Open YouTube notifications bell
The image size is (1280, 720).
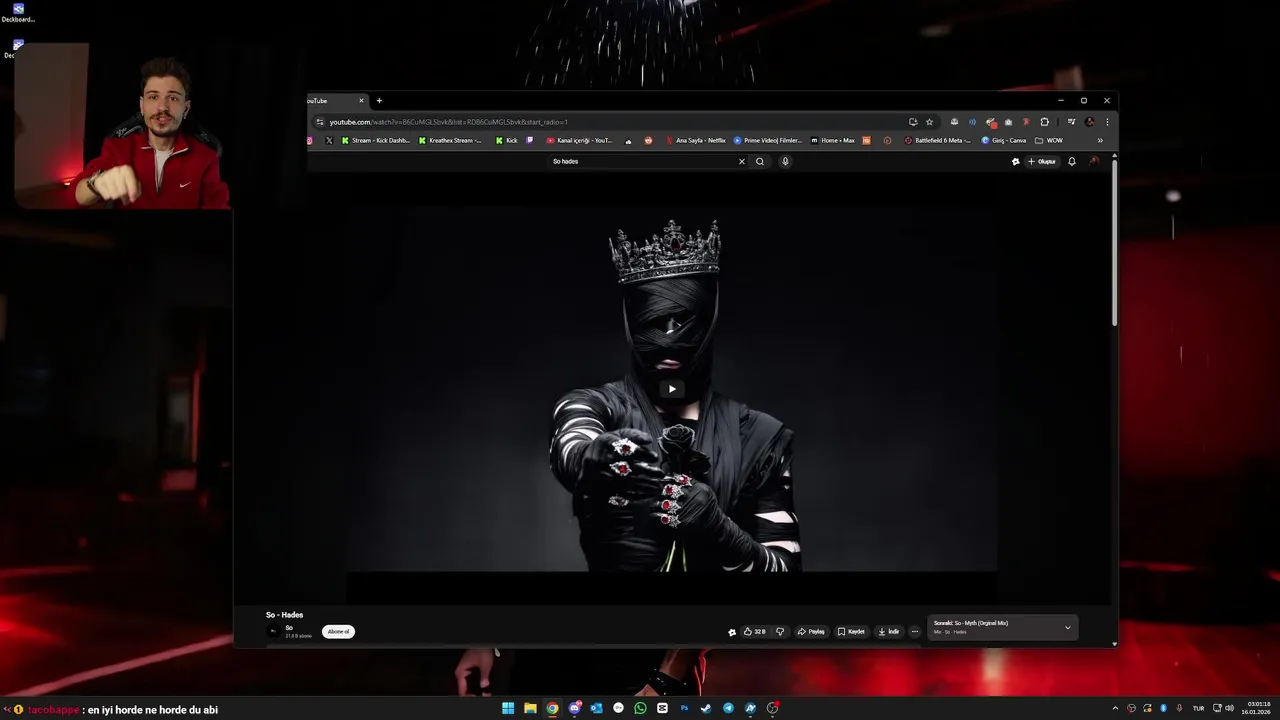pos(1072,161)
